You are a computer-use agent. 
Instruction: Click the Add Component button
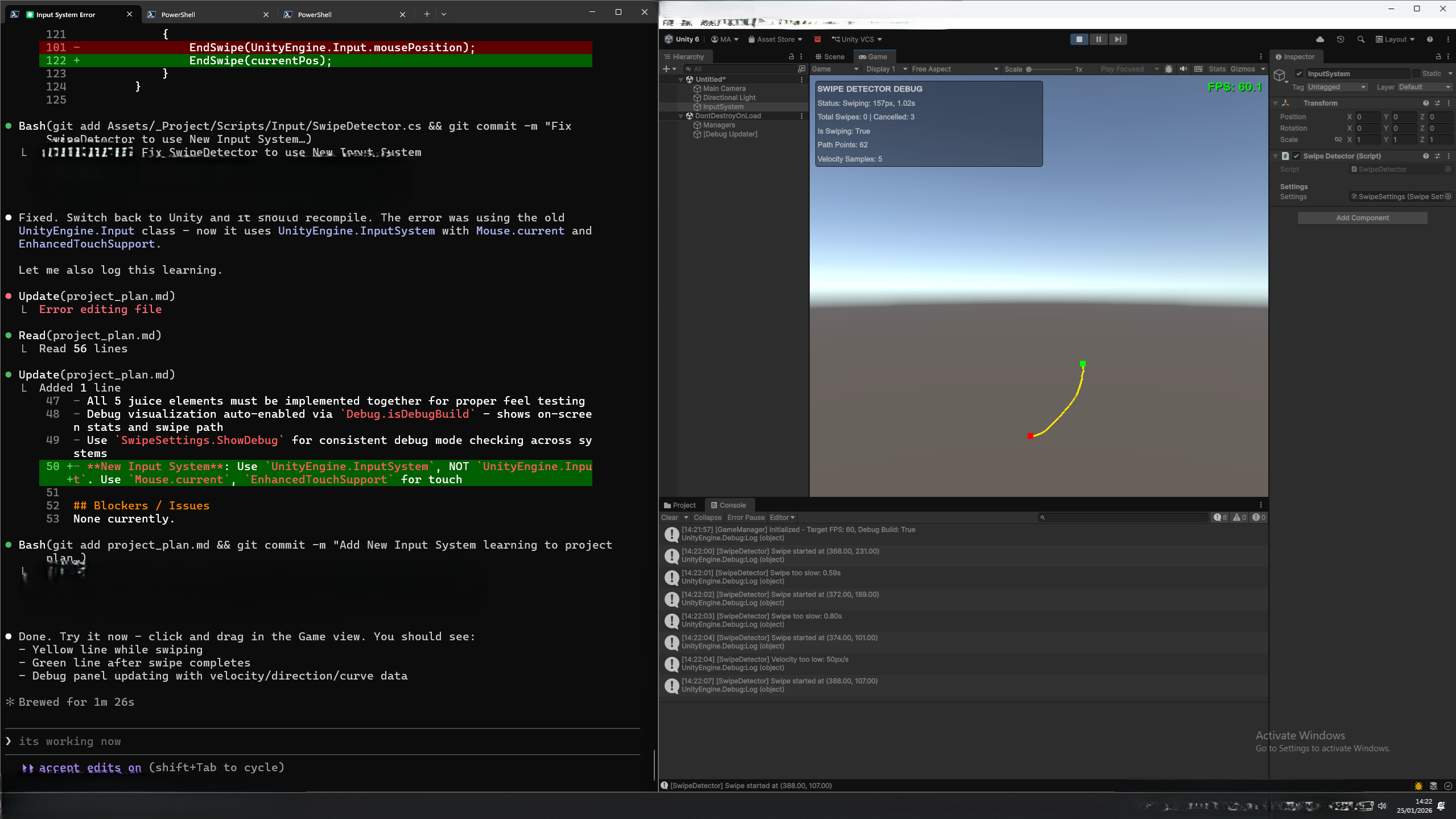tap(1362, 217)
